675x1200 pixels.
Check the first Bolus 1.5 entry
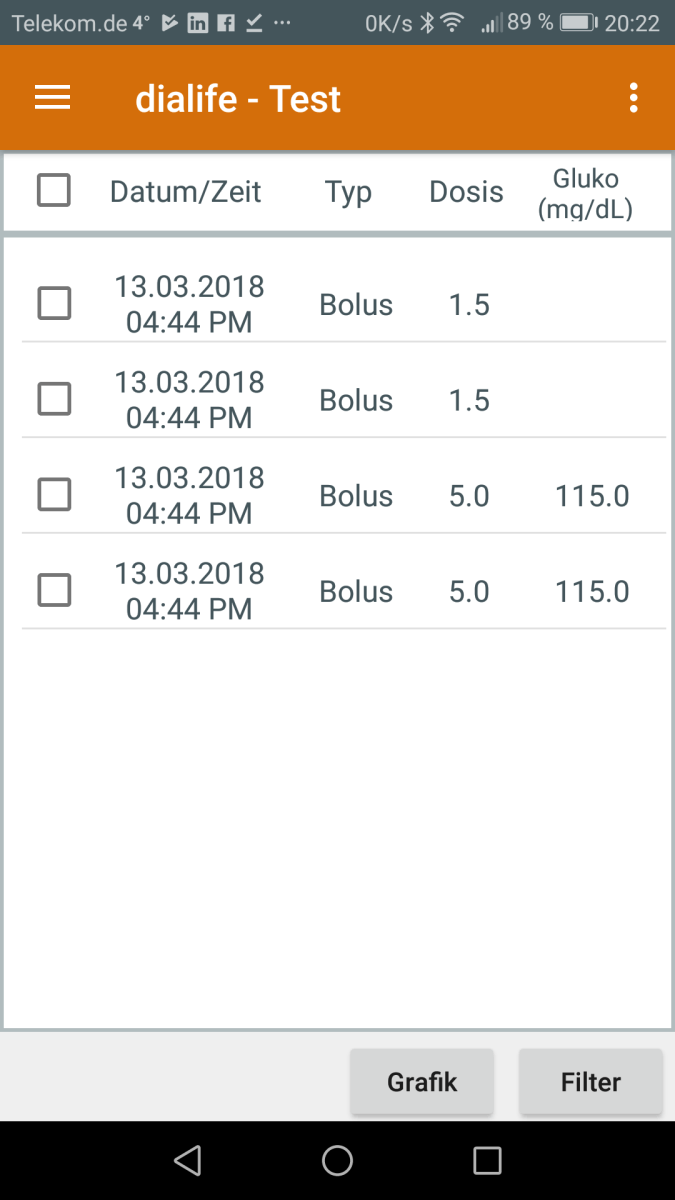[54, 303]
